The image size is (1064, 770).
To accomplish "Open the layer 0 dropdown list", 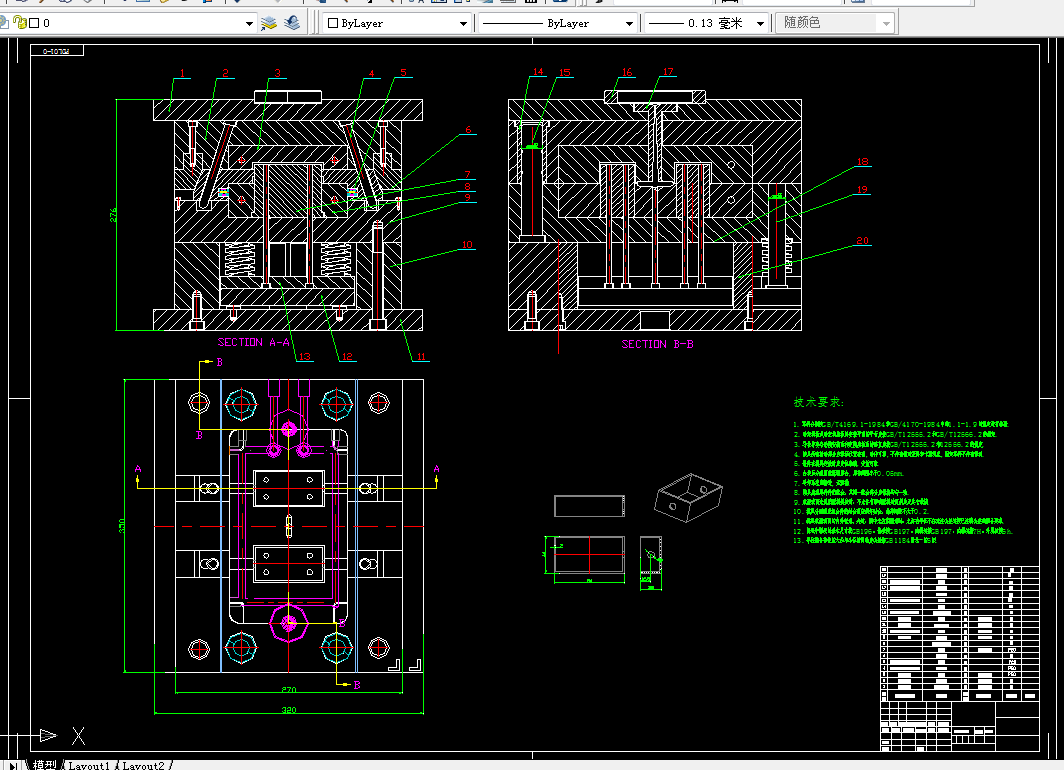I will point(249,23).
